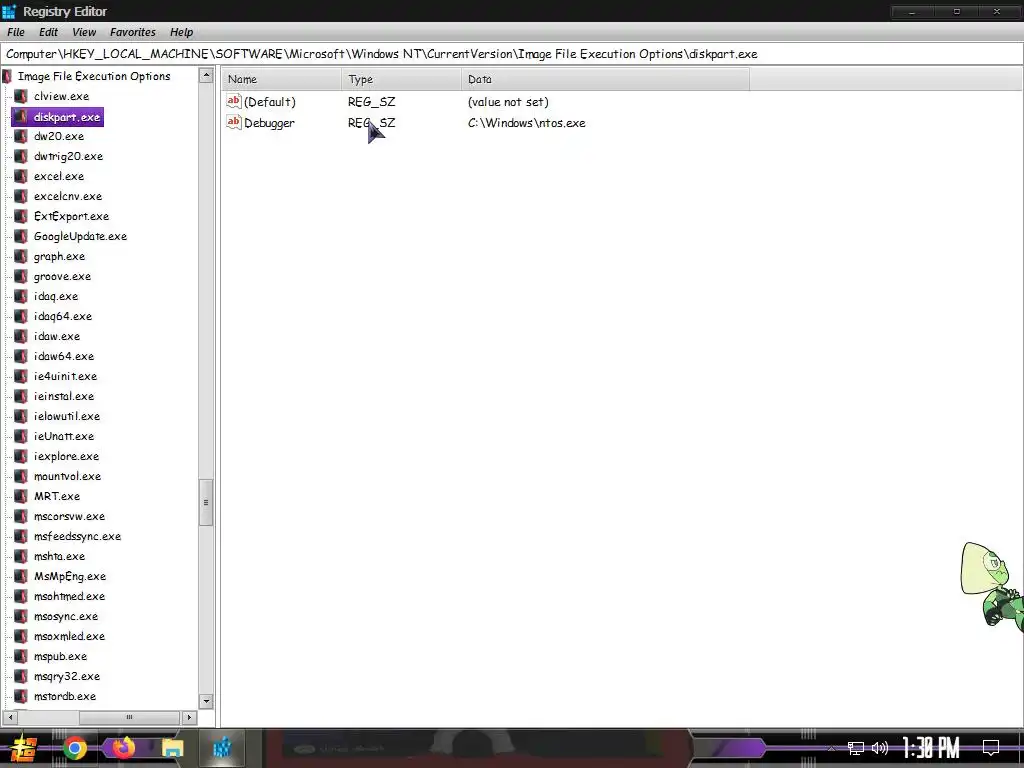This screenshot has height=768, width=1024.
Task: Select the Debugger value name
Action: click(x=269, y=123)
